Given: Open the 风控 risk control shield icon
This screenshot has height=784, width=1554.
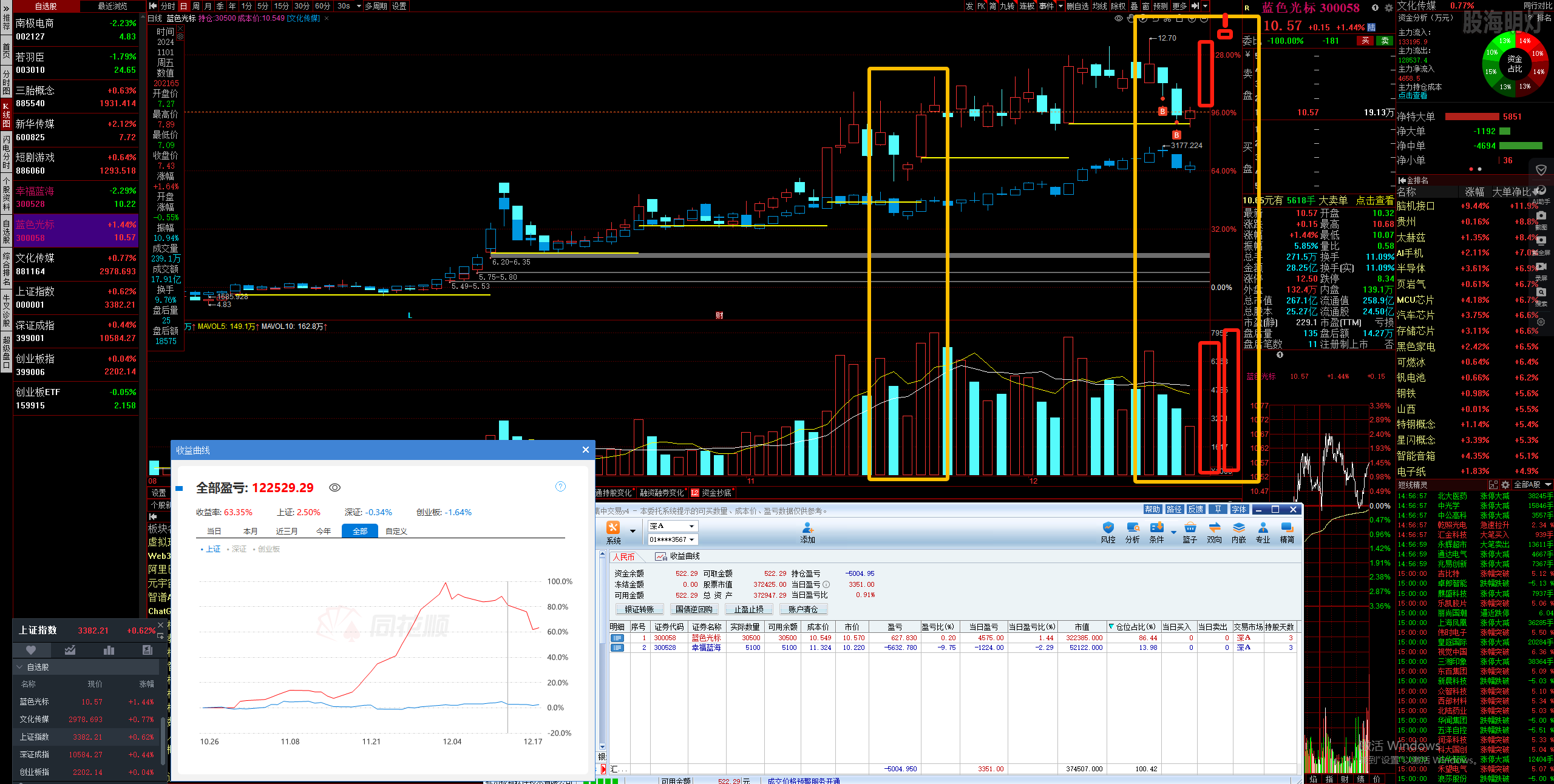Looking at the screenshot, I should tap(1108, 528).
